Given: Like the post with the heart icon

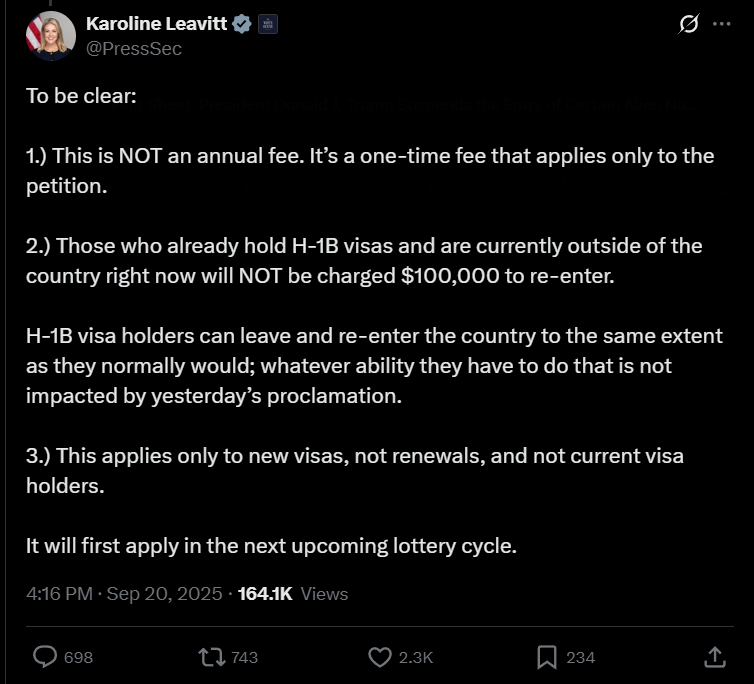Looking at the screenshot, I should tap(380, 656).
